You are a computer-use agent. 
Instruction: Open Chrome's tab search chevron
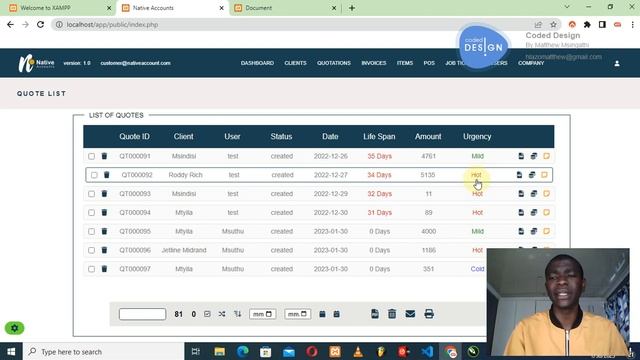[x=567, y=7]
